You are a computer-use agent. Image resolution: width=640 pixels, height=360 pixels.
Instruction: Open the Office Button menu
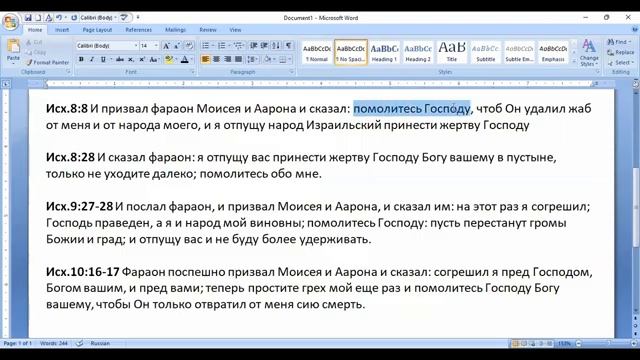tap(10, 22)
